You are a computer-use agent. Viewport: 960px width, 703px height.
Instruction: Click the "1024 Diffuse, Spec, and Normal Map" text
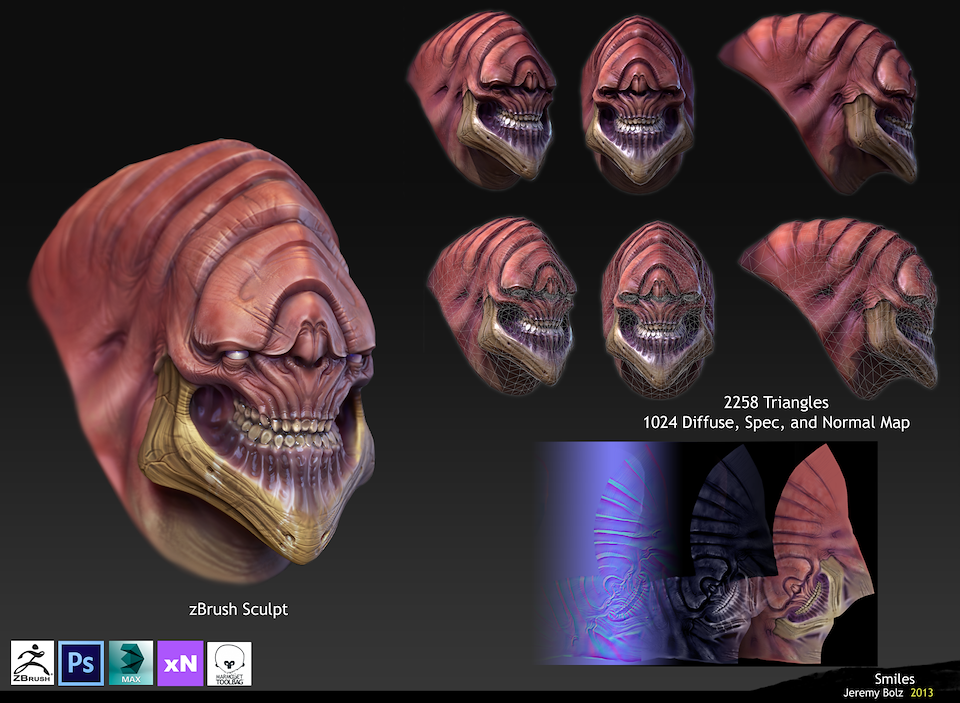click(x=777, y=423)
